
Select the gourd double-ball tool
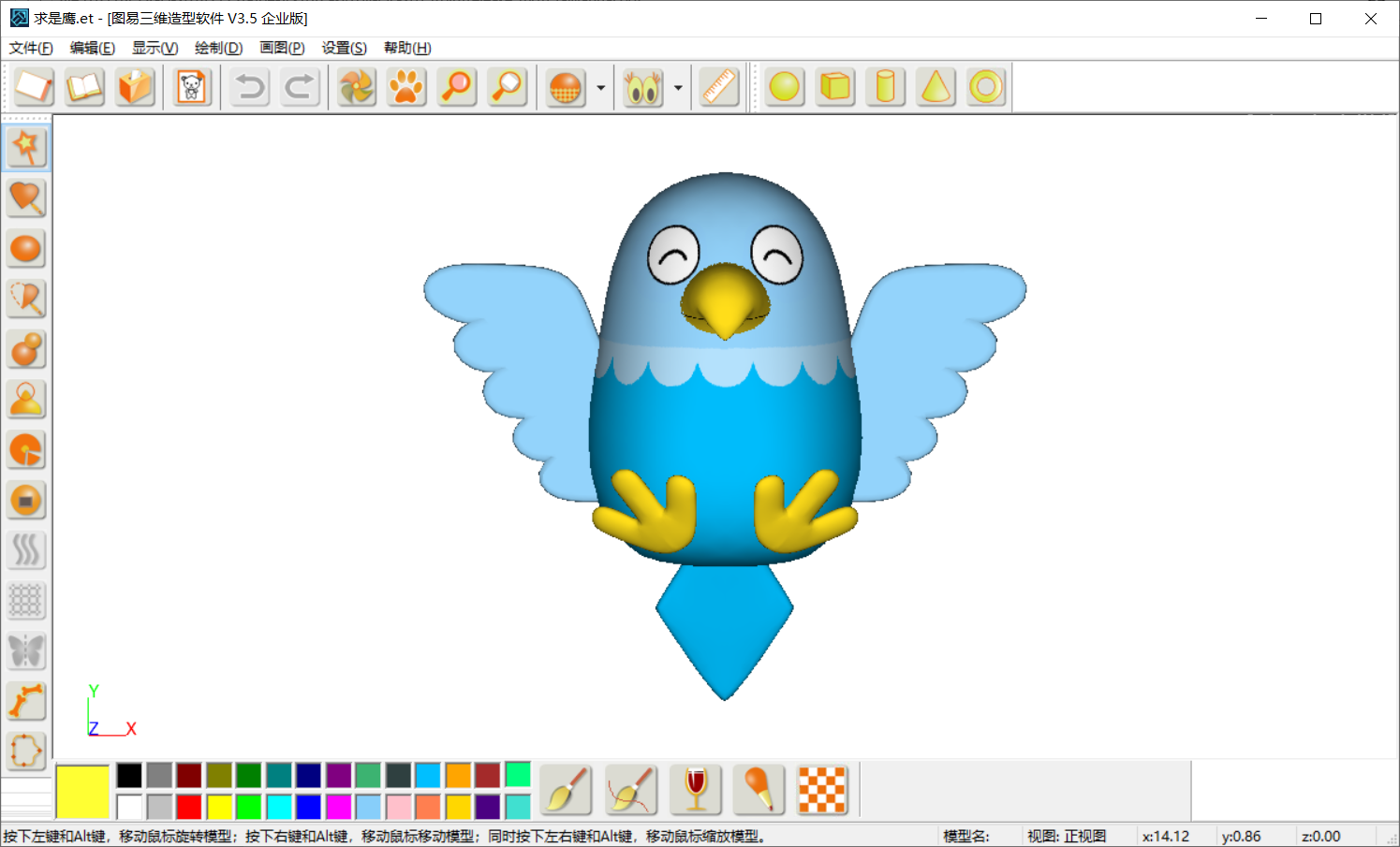[26, 349]
